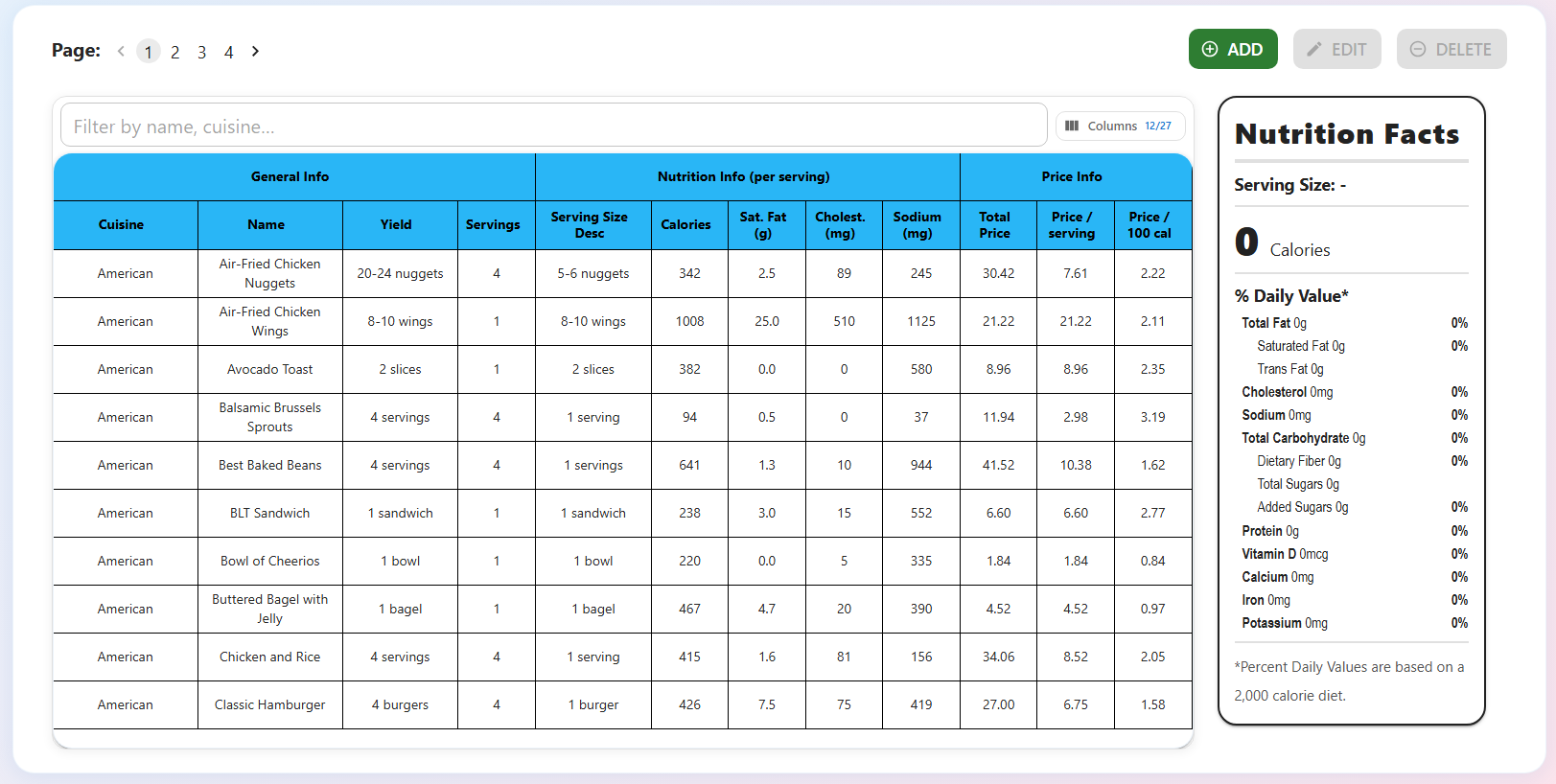The height and width of the screenshot is (784, 1556).
Task: Go to page 3
Action: (201, 52)
